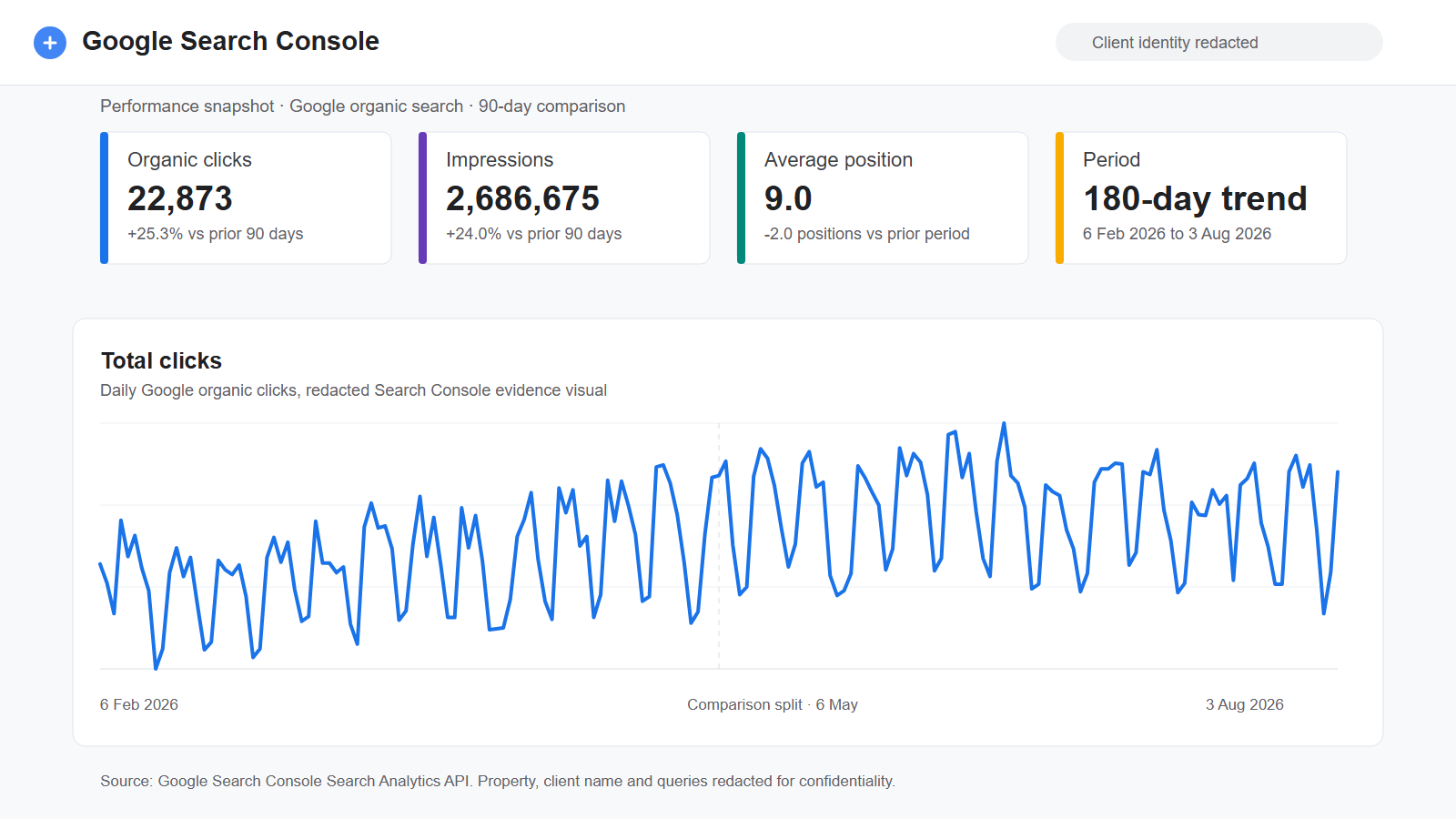The height and width of the screenshot is (819, 1456).
Task: Click the Performance snapshot subtitle line
Action: [362, 106]
